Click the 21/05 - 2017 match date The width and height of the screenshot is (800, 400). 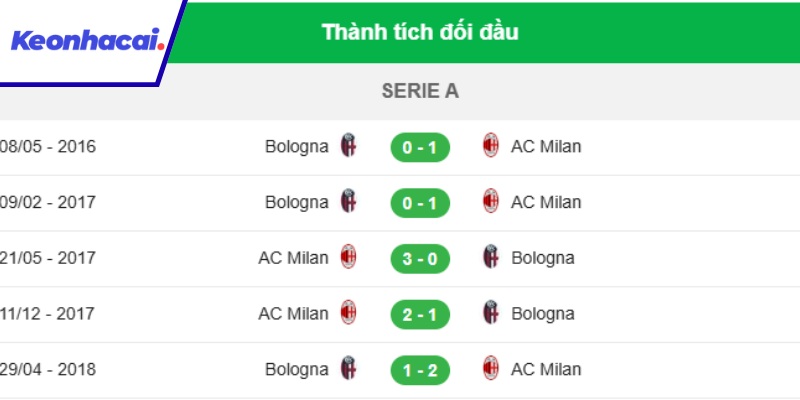coord(48,258)
